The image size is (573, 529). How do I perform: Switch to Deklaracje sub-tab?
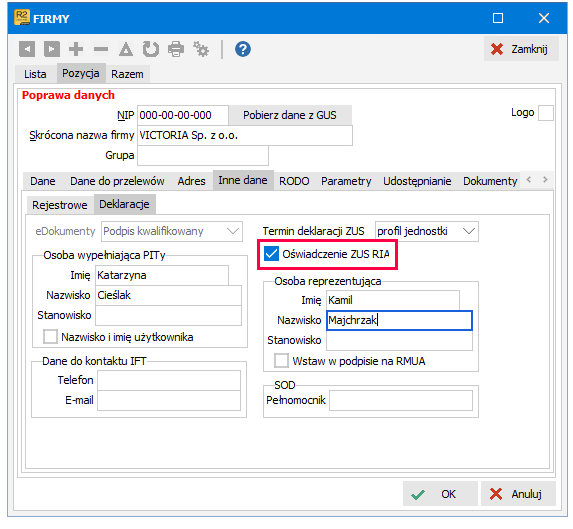(x=124, y=204)
